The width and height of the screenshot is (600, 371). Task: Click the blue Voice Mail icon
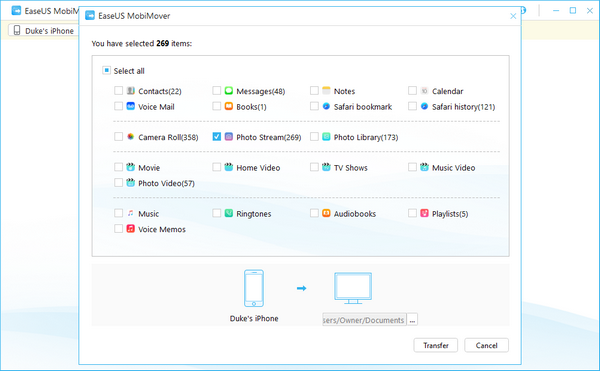pyautogui.click(x=130, y=106)
